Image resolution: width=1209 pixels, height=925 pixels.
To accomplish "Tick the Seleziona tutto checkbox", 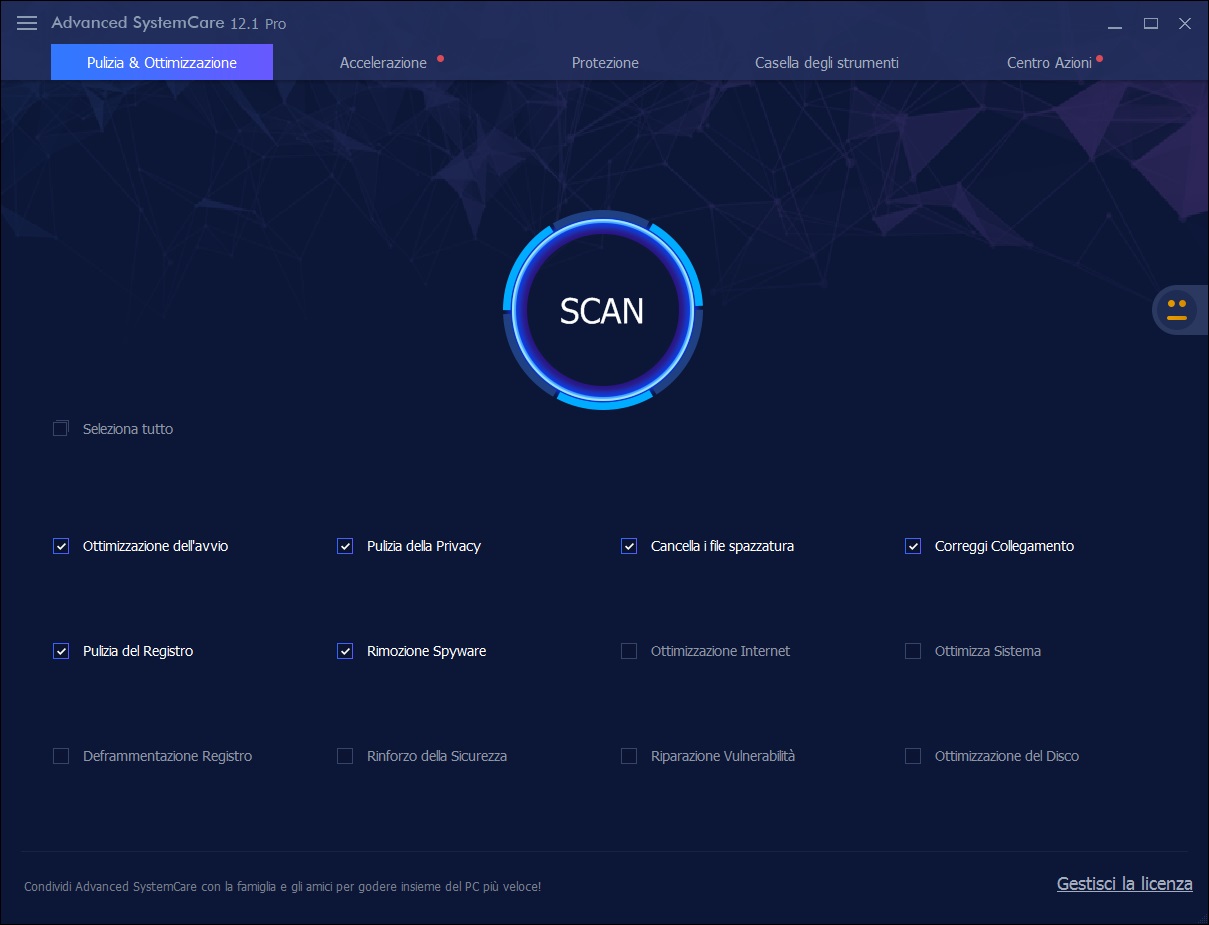I will (61, 429).
